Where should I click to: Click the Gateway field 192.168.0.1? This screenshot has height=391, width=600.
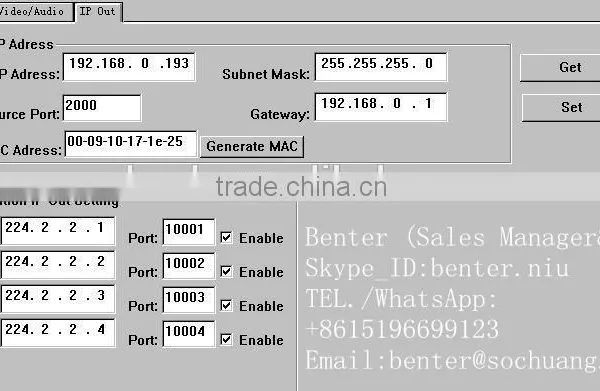tap(381, 107)
